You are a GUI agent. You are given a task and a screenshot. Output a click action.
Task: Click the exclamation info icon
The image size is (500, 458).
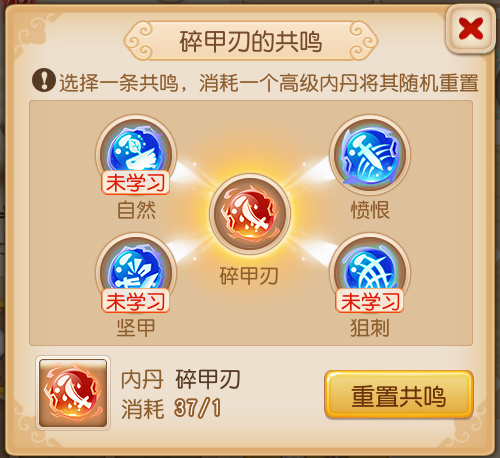(x=44, y=80)
